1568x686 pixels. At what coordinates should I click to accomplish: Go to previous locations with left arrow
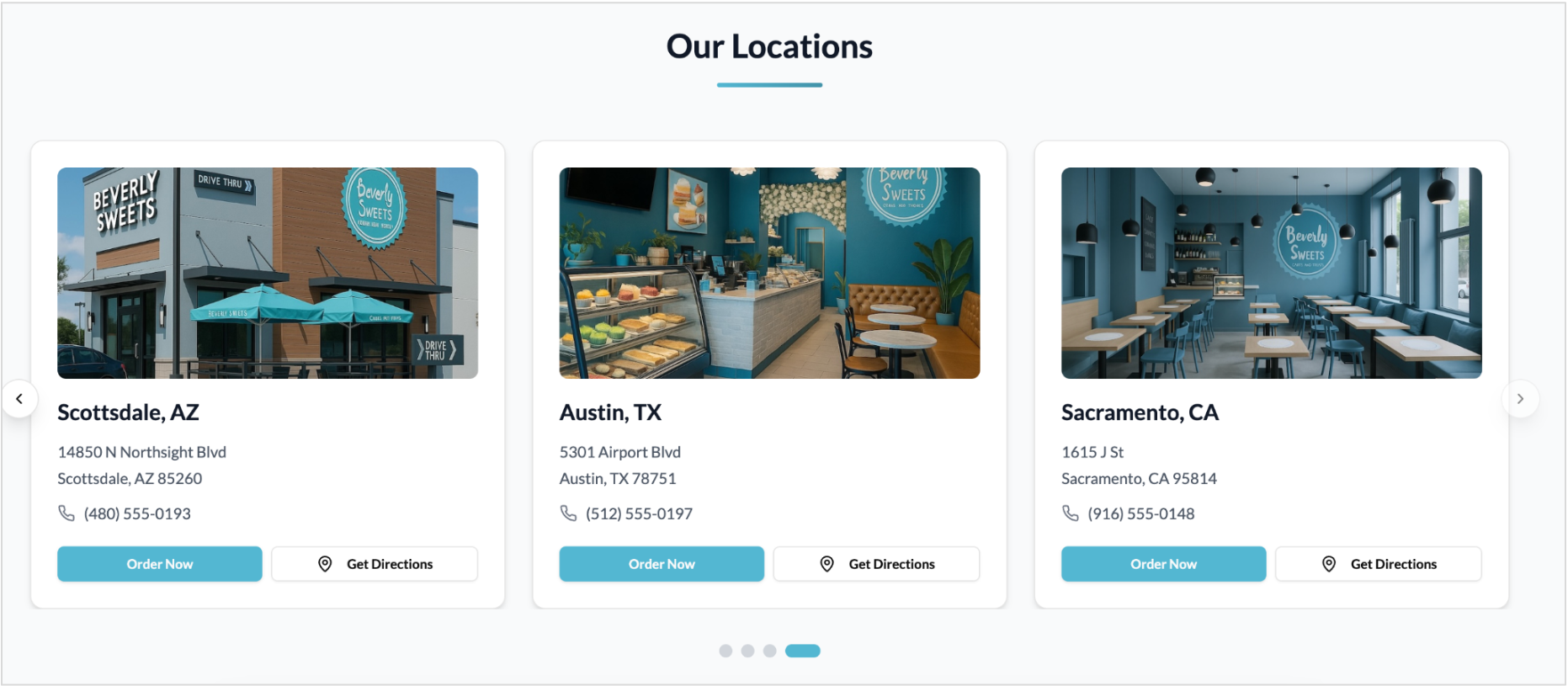(x=19, y=399)
